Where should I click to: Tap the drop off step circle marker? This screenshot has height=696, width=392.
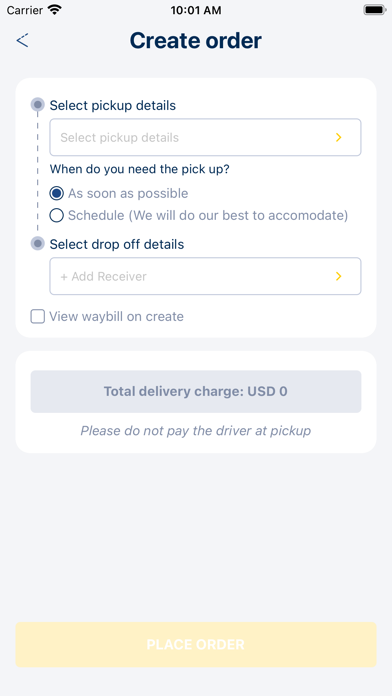click(x=38, y=244)
